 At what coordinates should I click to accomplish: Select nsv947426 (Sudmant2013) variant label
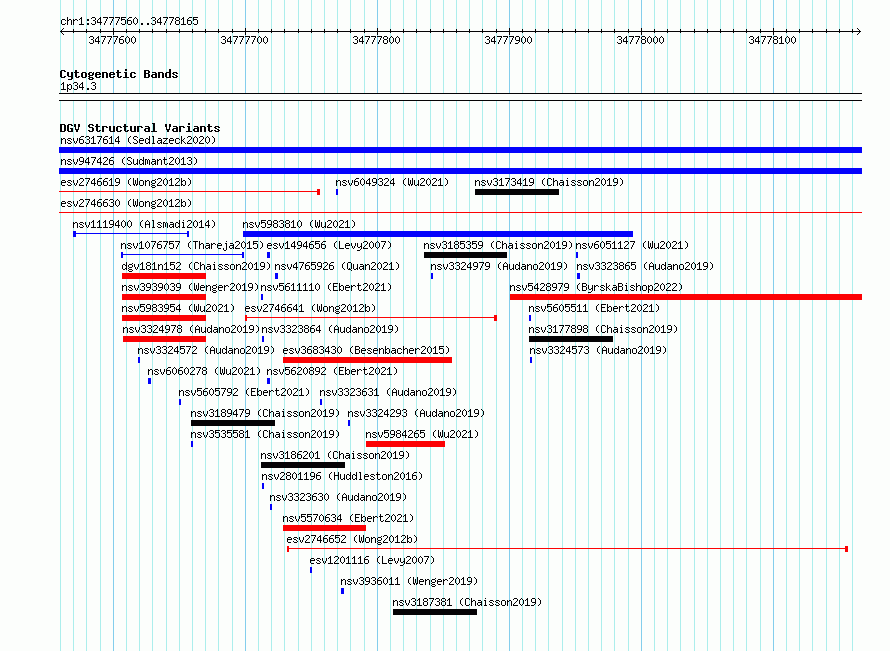(129, 161)
